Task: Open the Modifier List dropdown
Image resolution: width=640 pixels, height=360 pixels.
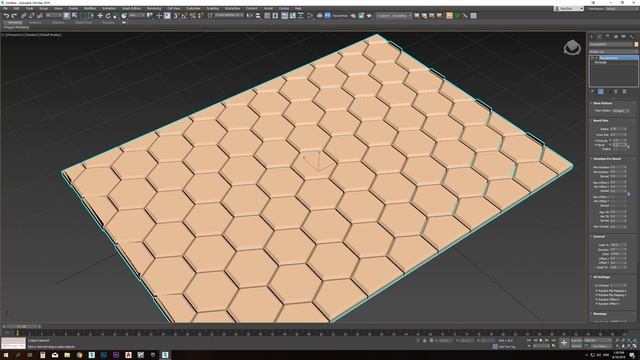Action: (613, 51)
